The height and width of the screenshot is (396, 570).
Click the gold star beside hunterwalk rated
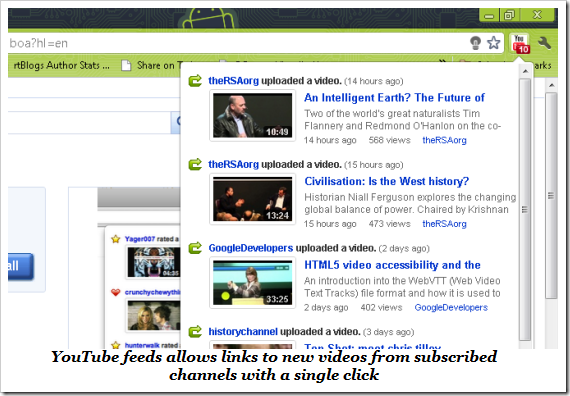click(116, 345)
